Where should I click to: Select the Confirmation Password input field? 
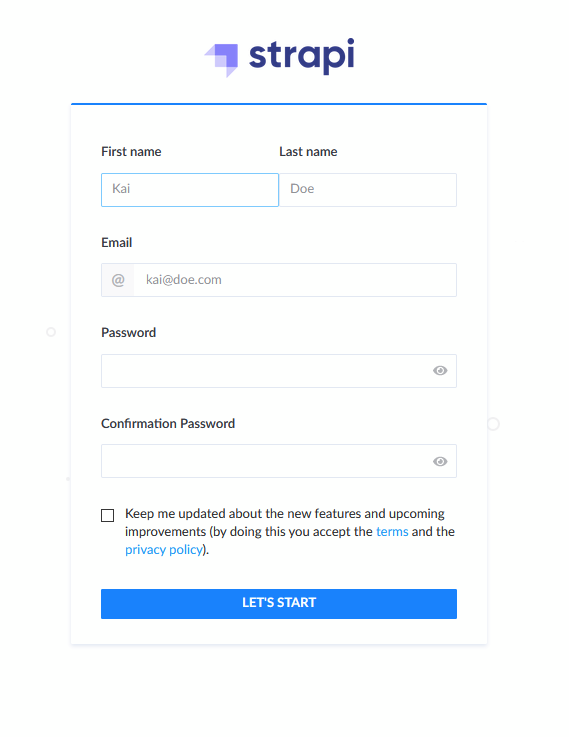click(x=279, y=461)
